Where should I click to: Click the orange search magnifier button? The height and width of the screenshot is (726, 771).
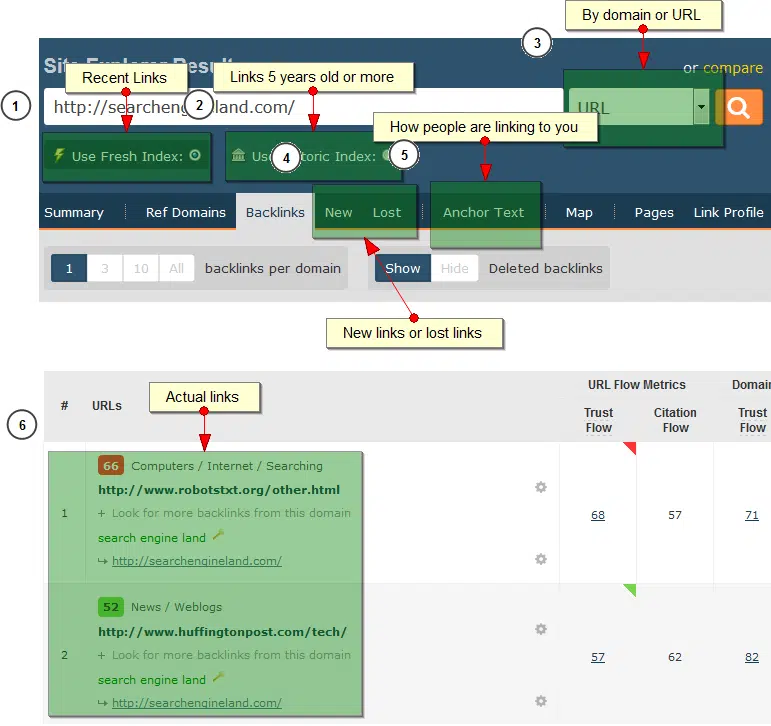pyautogui.click(x=739, y=107)
